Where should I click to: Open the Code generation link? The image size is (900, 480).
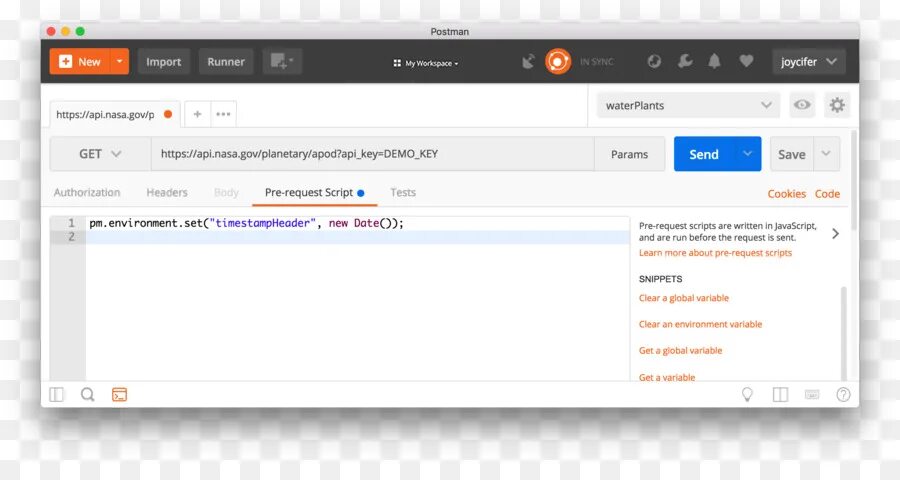(x=827, y=194)
